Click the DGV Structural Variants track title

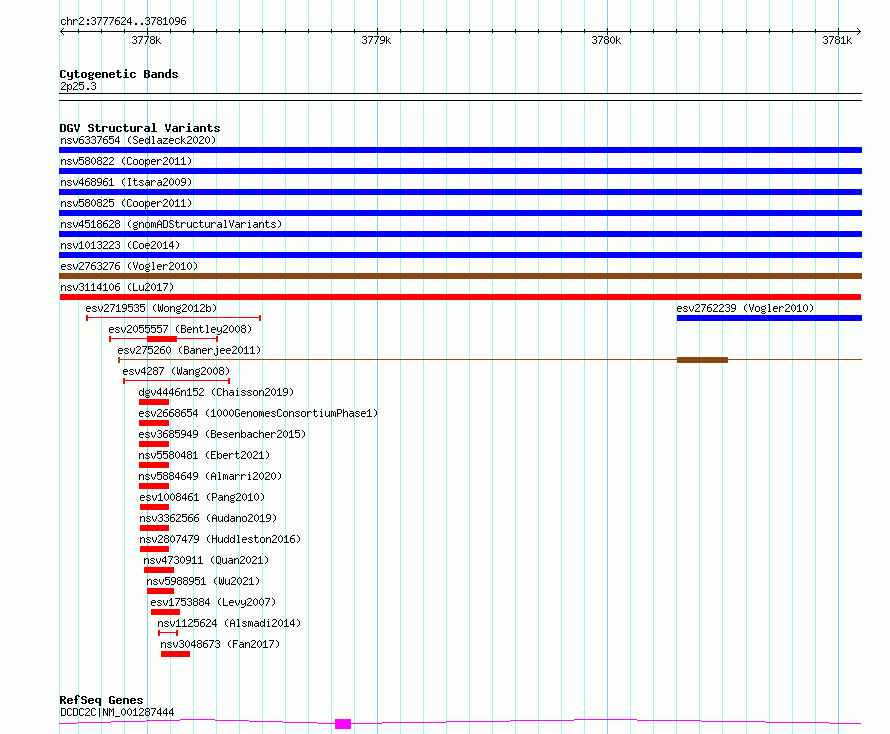[x=140, y=128]
